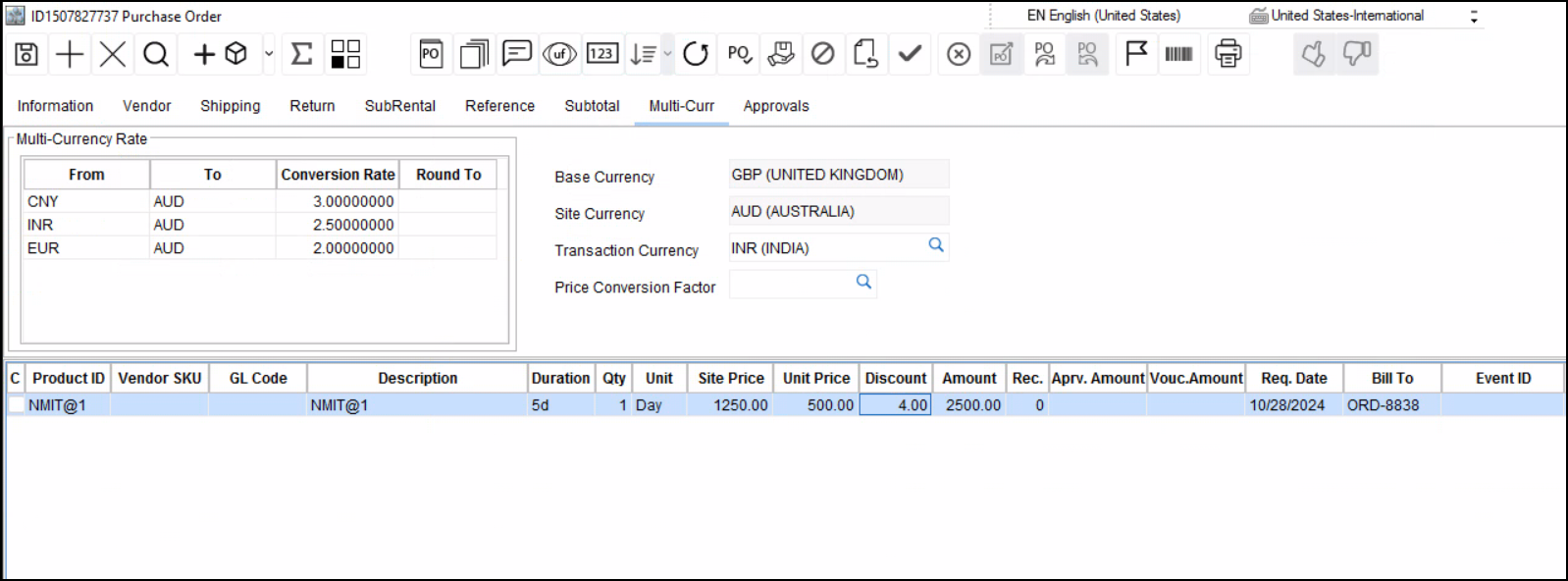Click the PO edit pencil icon
Image resolution: width=1568 pixels, height=581 pixels.
1001,54
